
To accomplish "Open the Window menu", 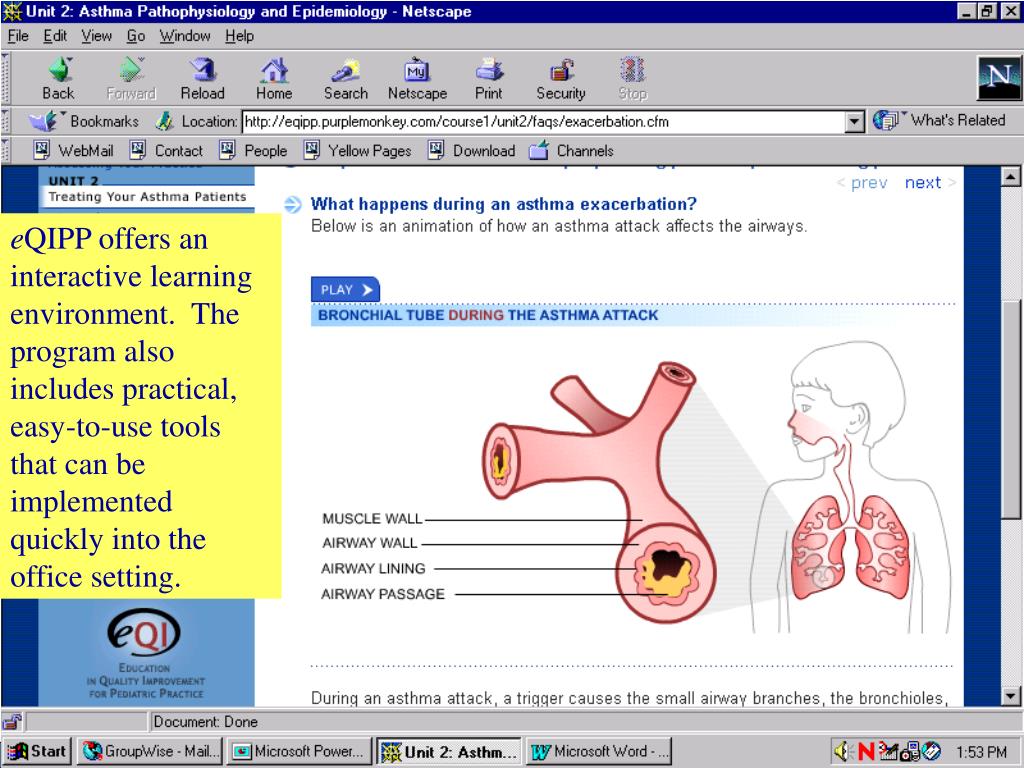I will (185, 36).
